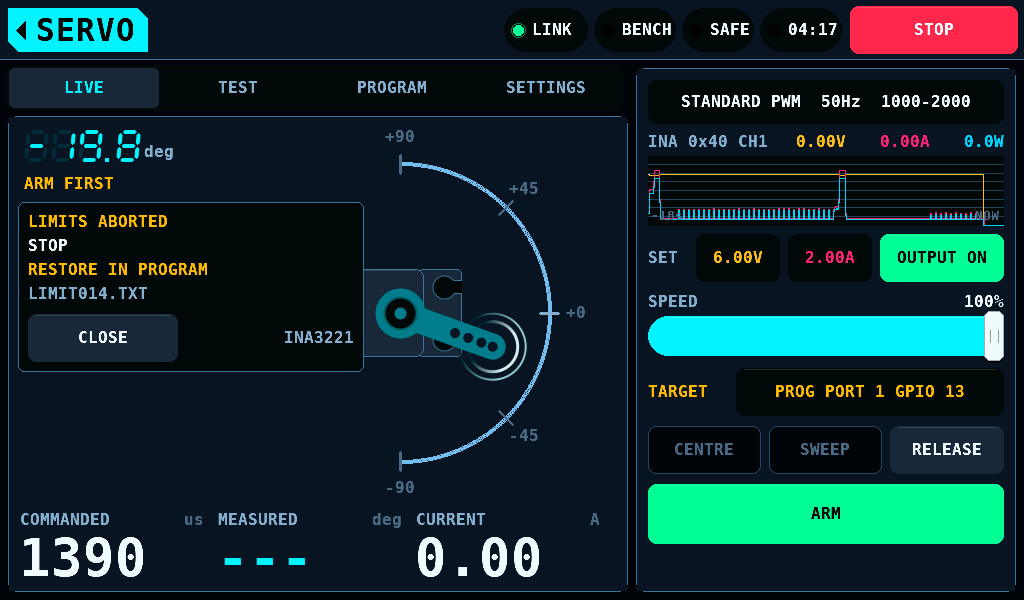Click the 04:17 timer pill
1024x600 pixels.
(801, 30)
